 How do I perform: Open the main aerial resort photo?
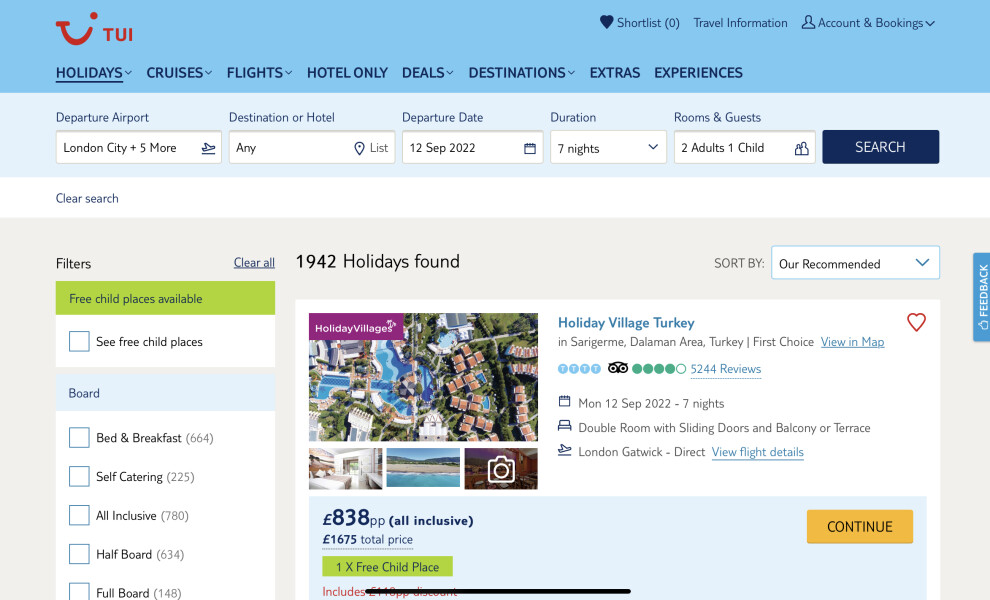click(423, 377)
